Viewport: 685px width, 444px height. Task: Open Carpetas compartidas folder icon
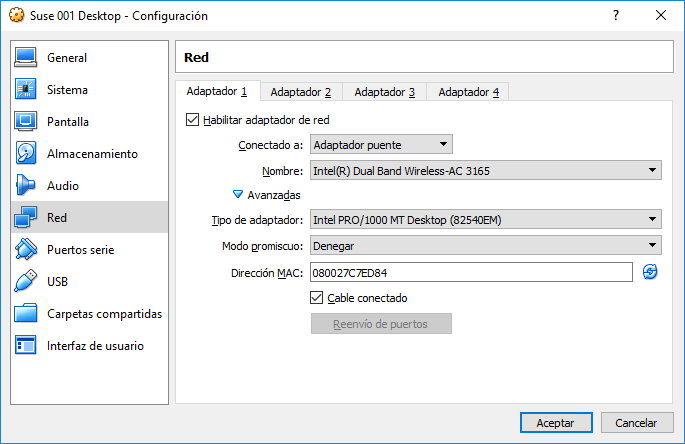[27, 314]
